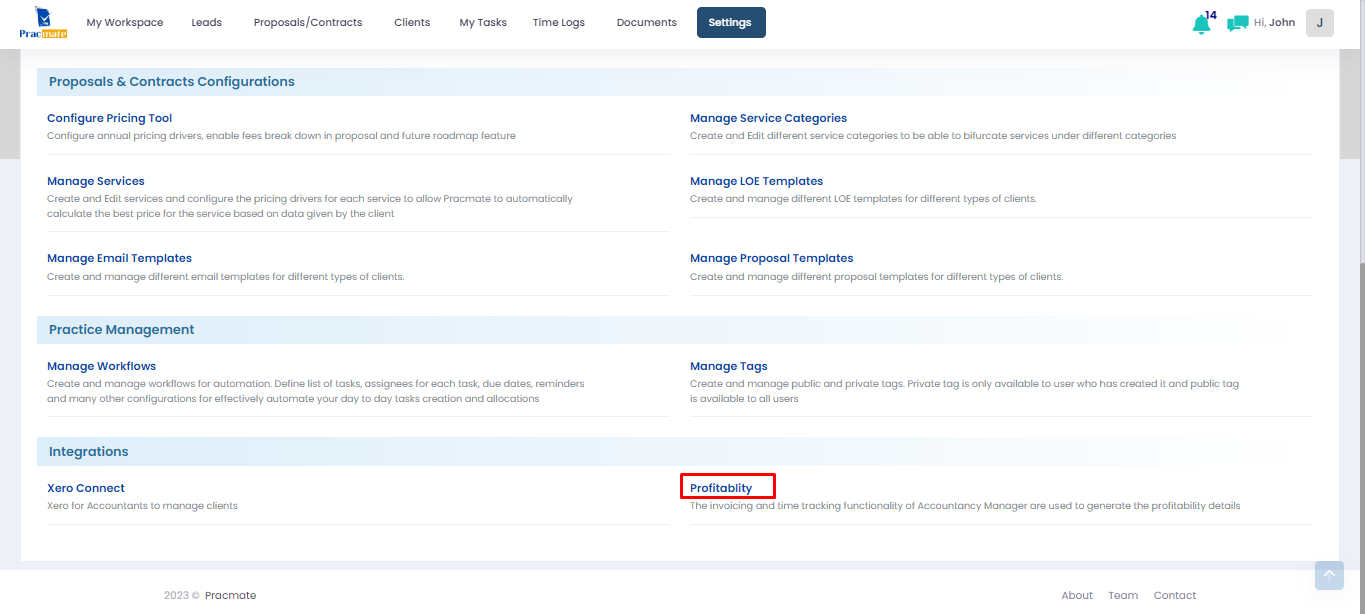Click the Proposals & Contracts Configurations header
1365x614 pixels.
coord(172,82)
